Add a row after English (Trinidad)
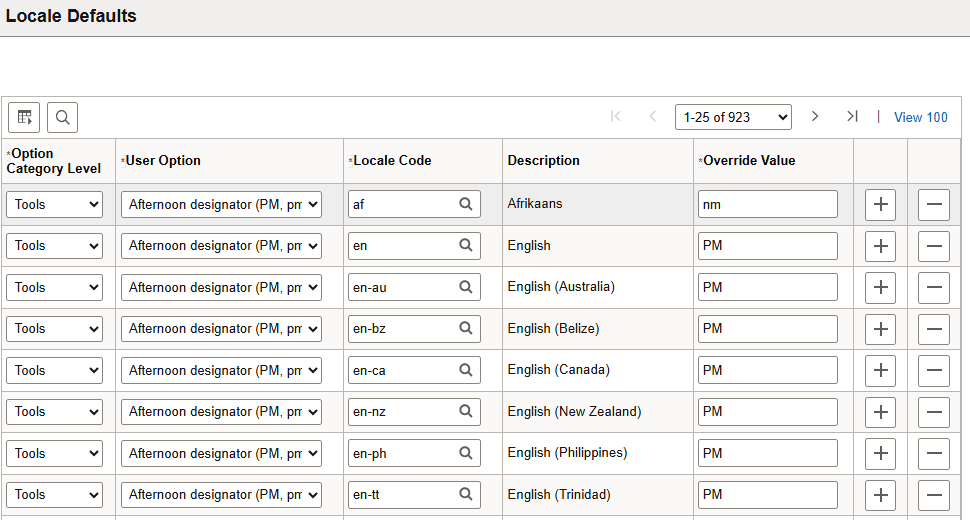Viewport: 970px width, 520px height. point(880,495)
